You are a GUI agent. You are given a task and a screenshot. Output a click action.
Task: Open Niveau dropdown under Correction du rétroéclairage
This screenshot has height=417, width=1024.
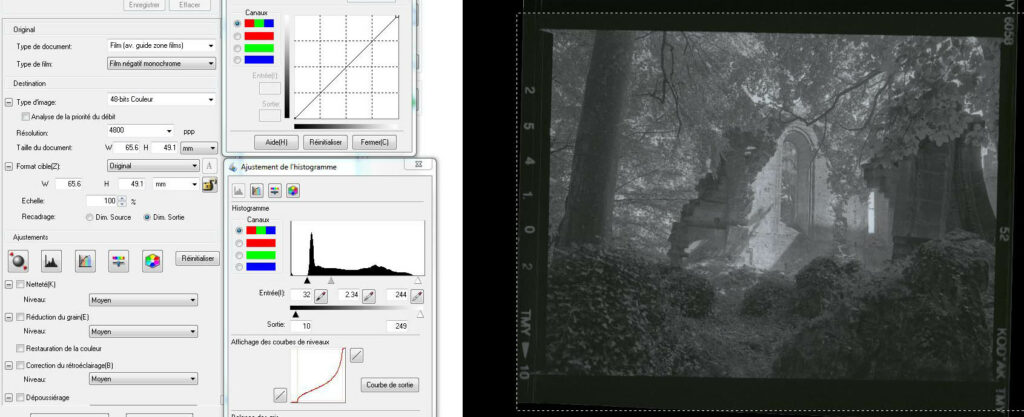(x=143, y=379)
